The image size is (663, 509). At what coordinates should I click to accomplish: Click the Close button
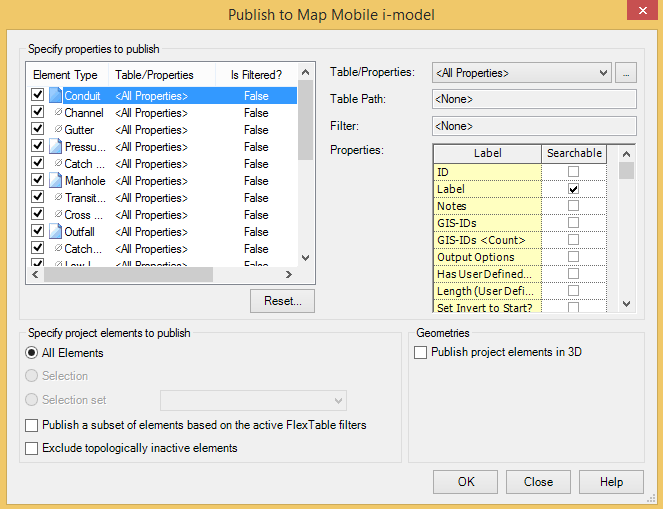tap(538, 482)
